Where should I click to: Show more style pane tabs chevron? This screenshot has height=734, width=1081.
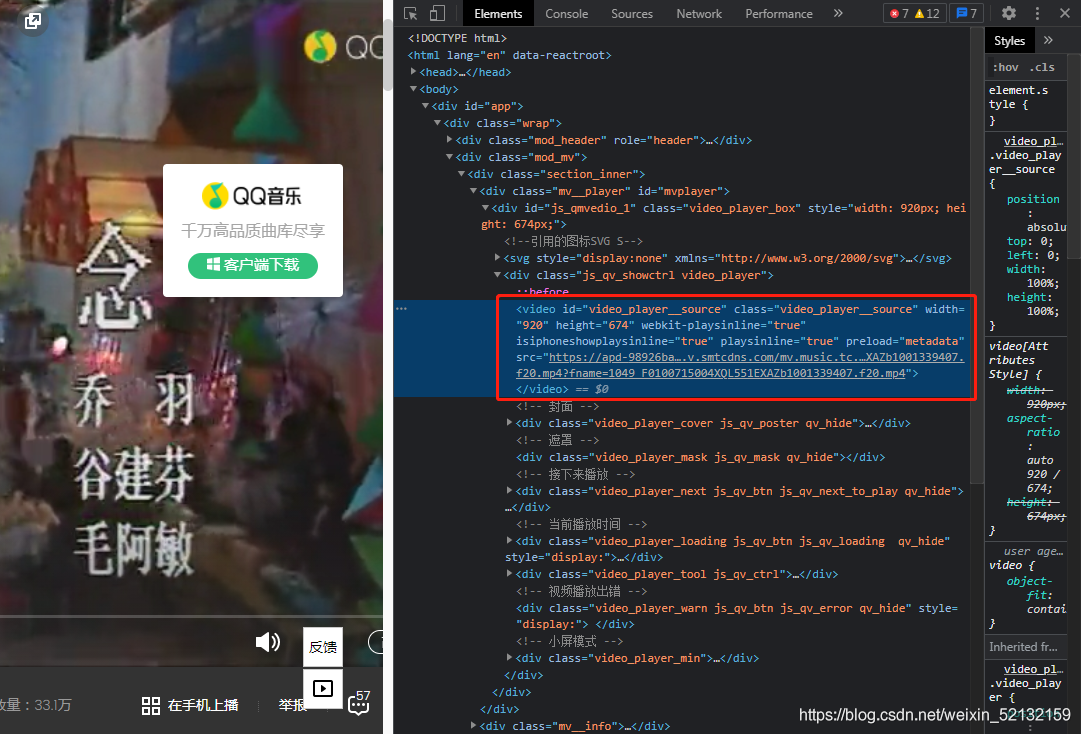click(1049, 40)
